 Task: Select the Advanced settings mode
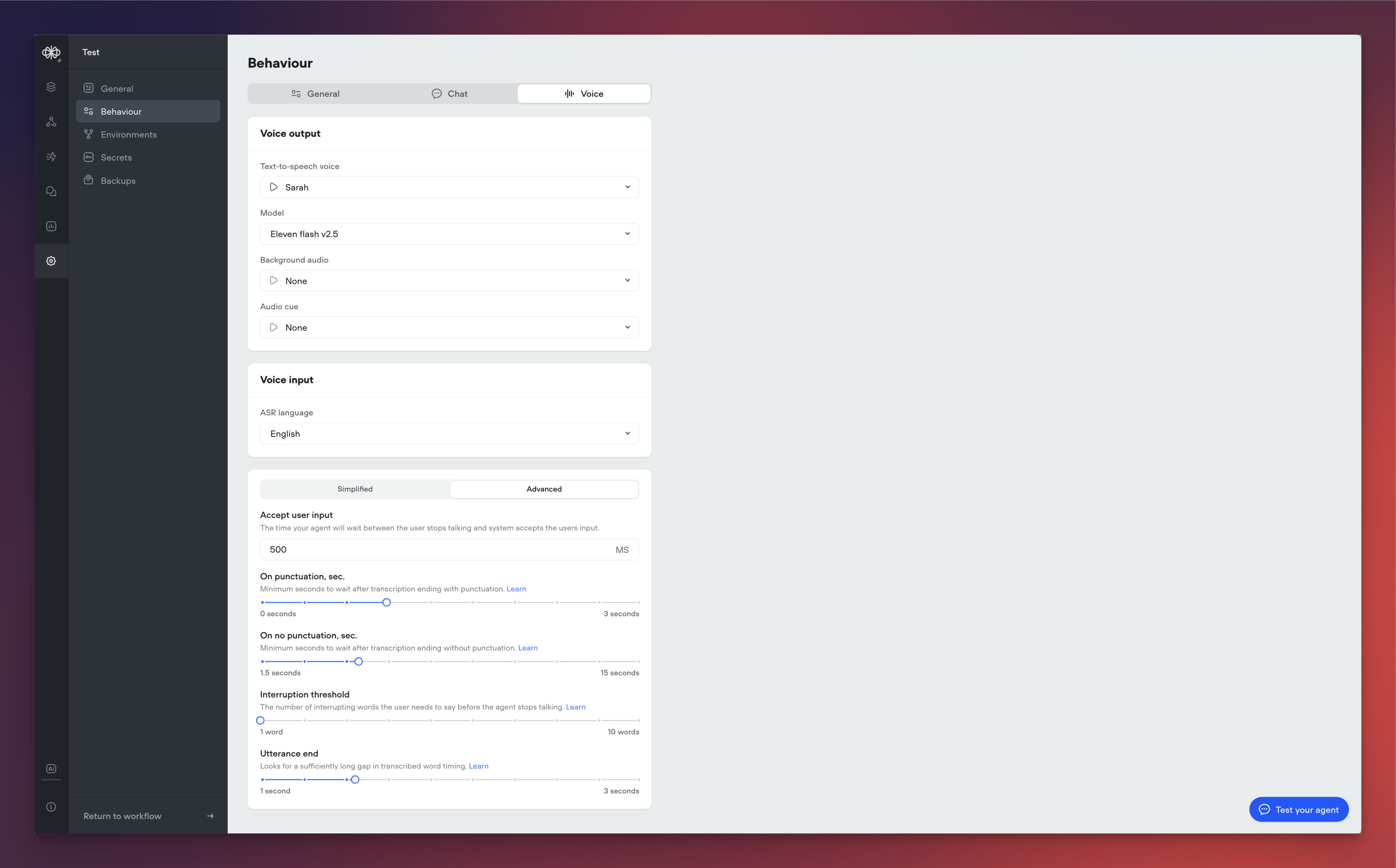[x=544, y=489]
